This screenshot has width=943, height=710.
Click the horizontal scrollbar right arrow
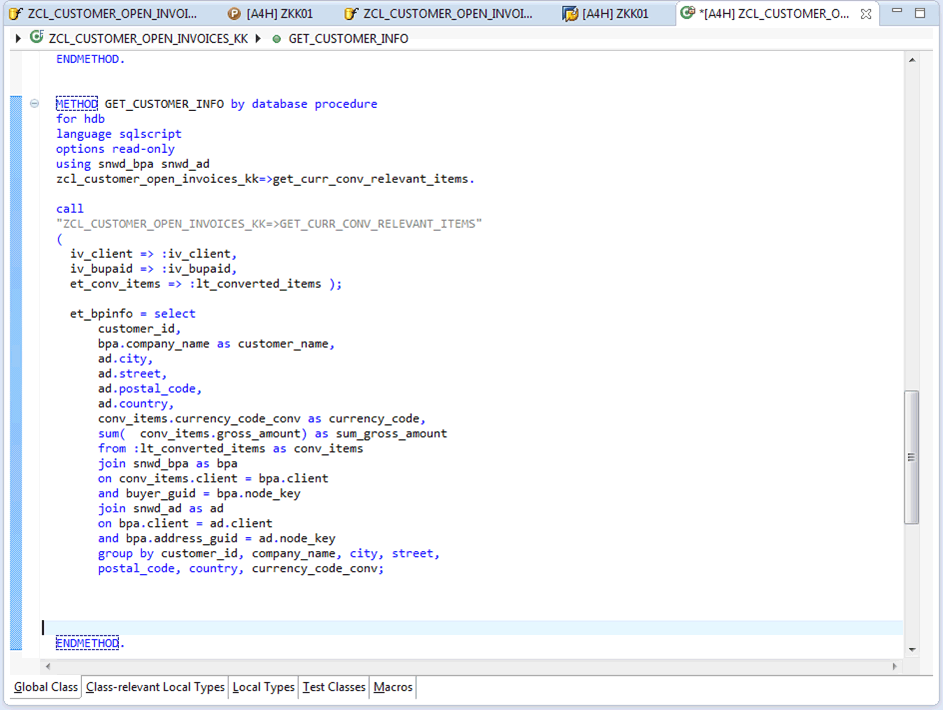(895, 665)
